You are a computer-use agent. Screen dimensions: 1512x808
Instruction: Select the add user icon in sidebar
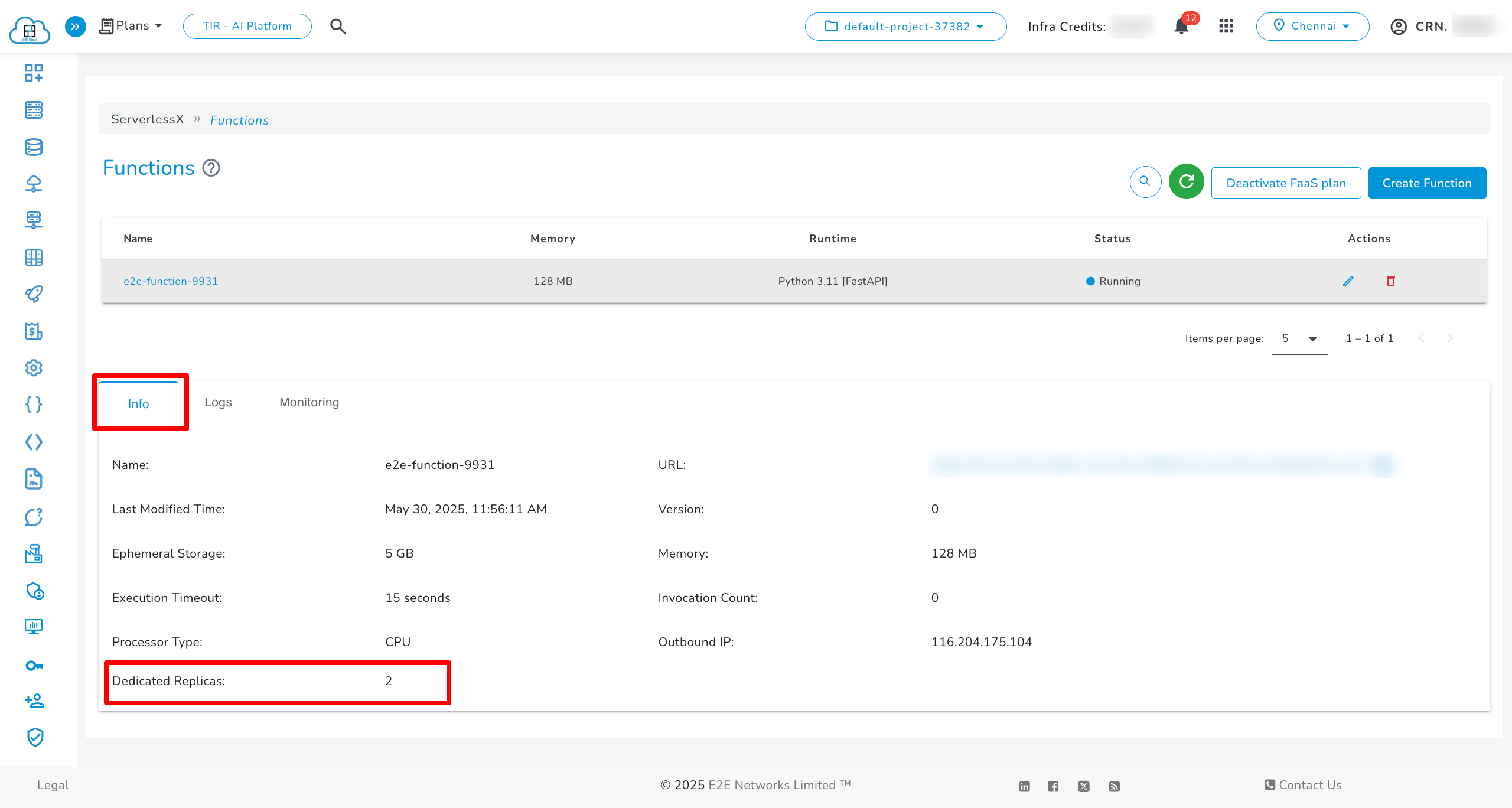click(34, 701)
